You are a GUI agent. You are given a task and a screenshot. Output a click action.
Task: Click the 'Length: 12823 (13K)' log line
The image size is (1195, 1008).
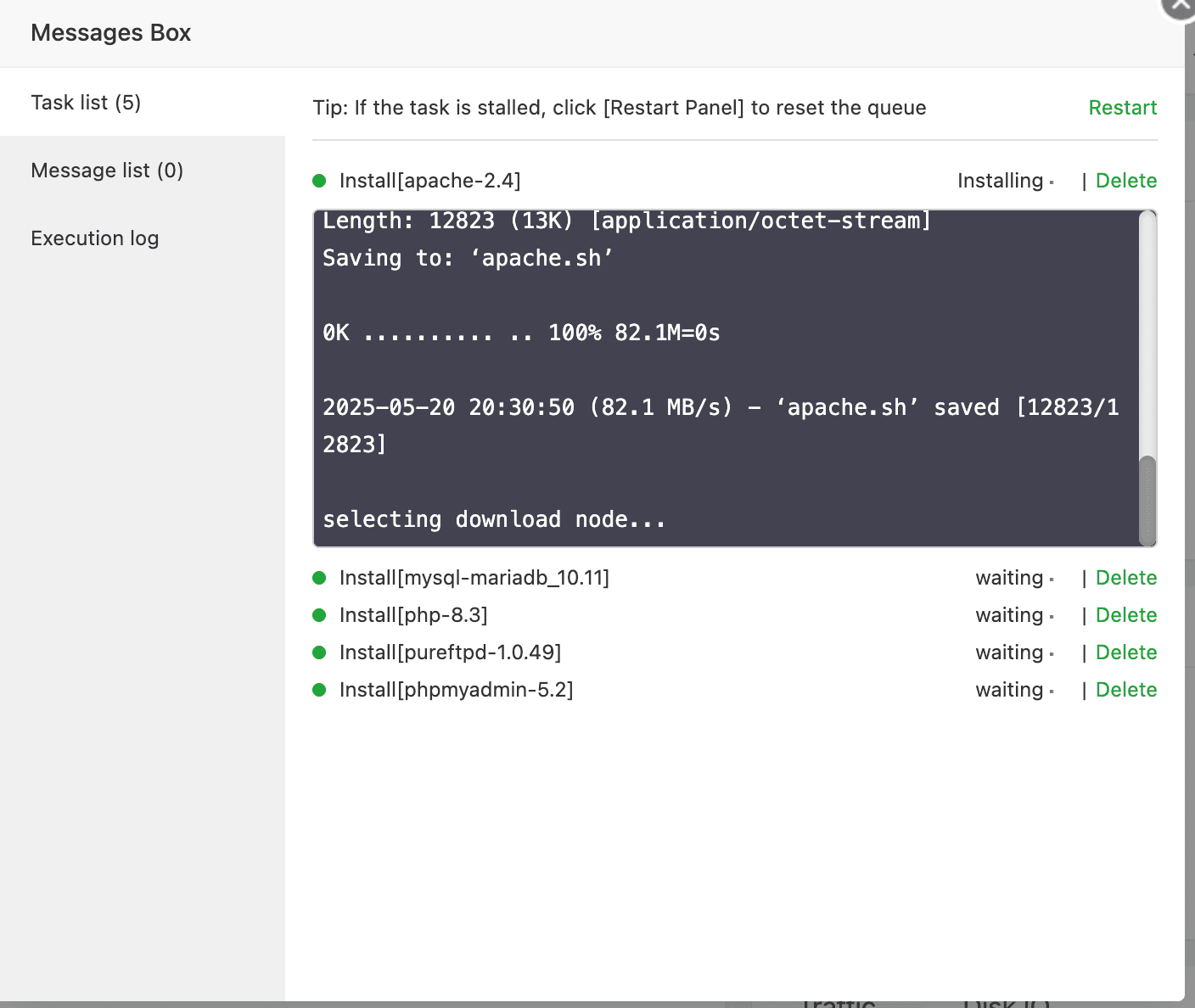pos(627,221)
